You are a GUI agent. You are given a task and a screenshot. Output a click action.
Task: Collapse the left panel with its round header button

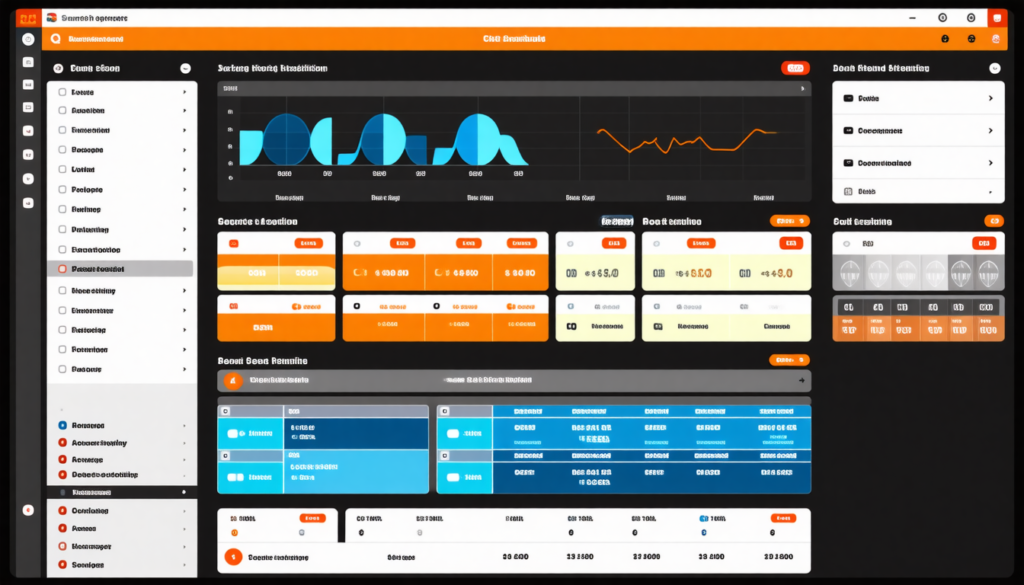[x=185, y=68]
